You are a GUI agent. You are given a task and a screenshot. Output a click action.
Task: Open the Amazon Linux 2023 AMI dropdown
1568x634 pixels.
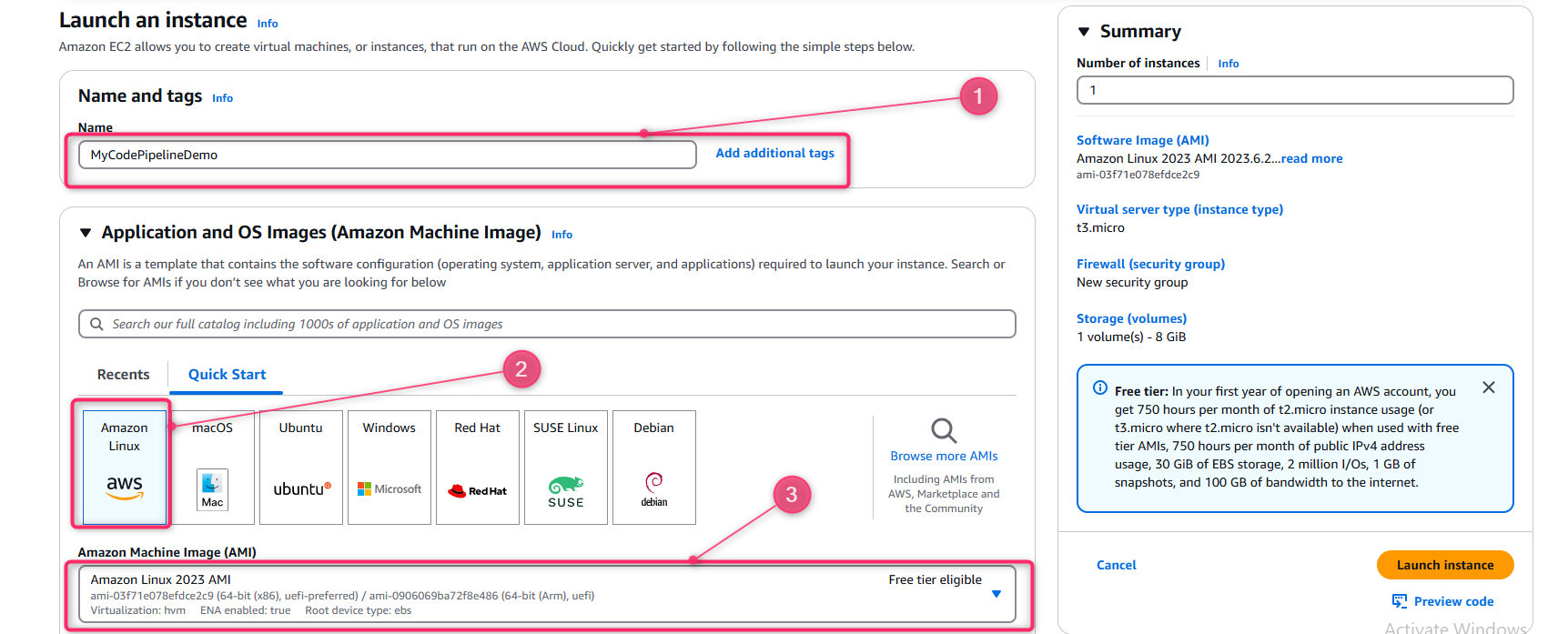tap(547, 595)
